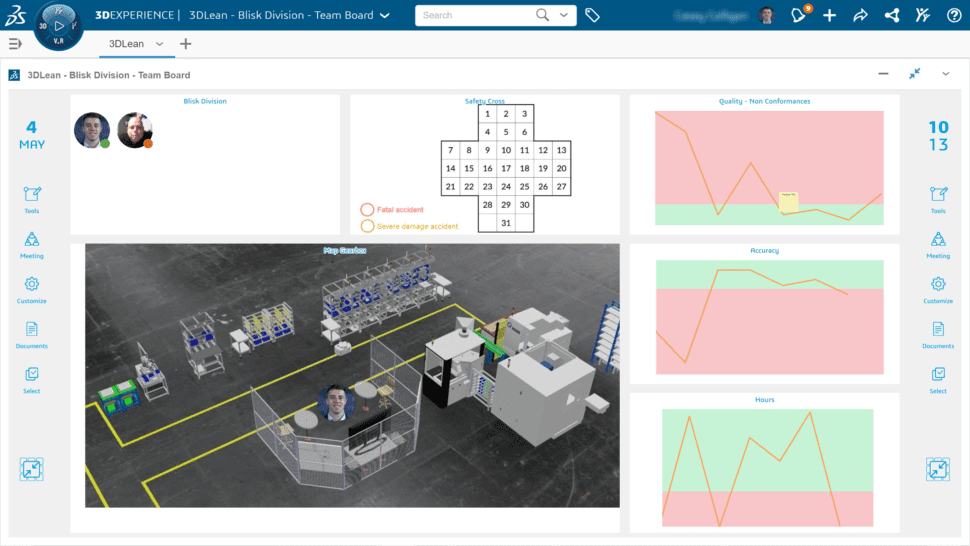This screenshot has height=546, width=970.
Task: Click the Hours chart title
Action: click(x=765, y=399)
